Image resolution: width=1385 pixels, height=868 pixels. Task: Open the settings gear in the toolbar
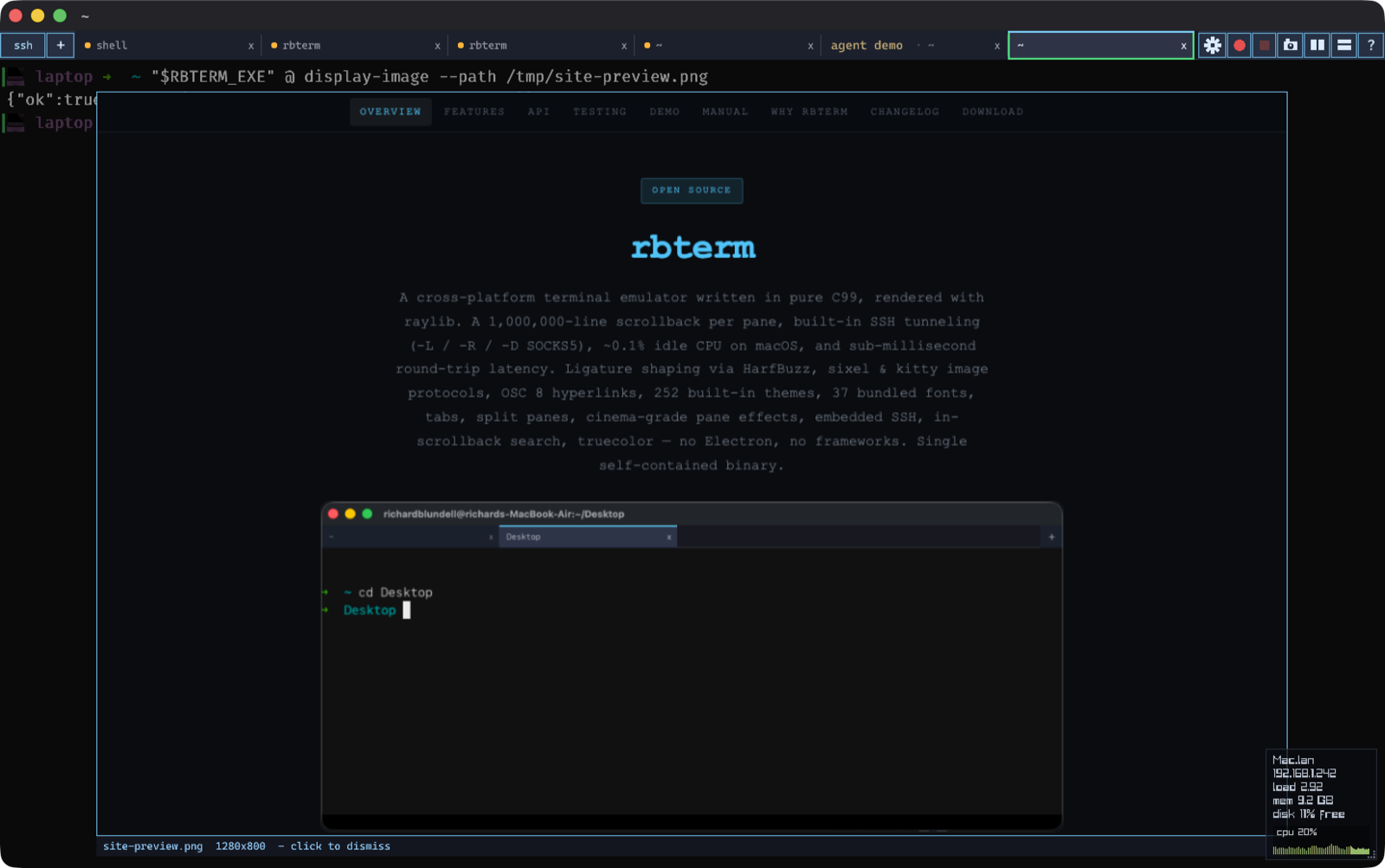1213,45
